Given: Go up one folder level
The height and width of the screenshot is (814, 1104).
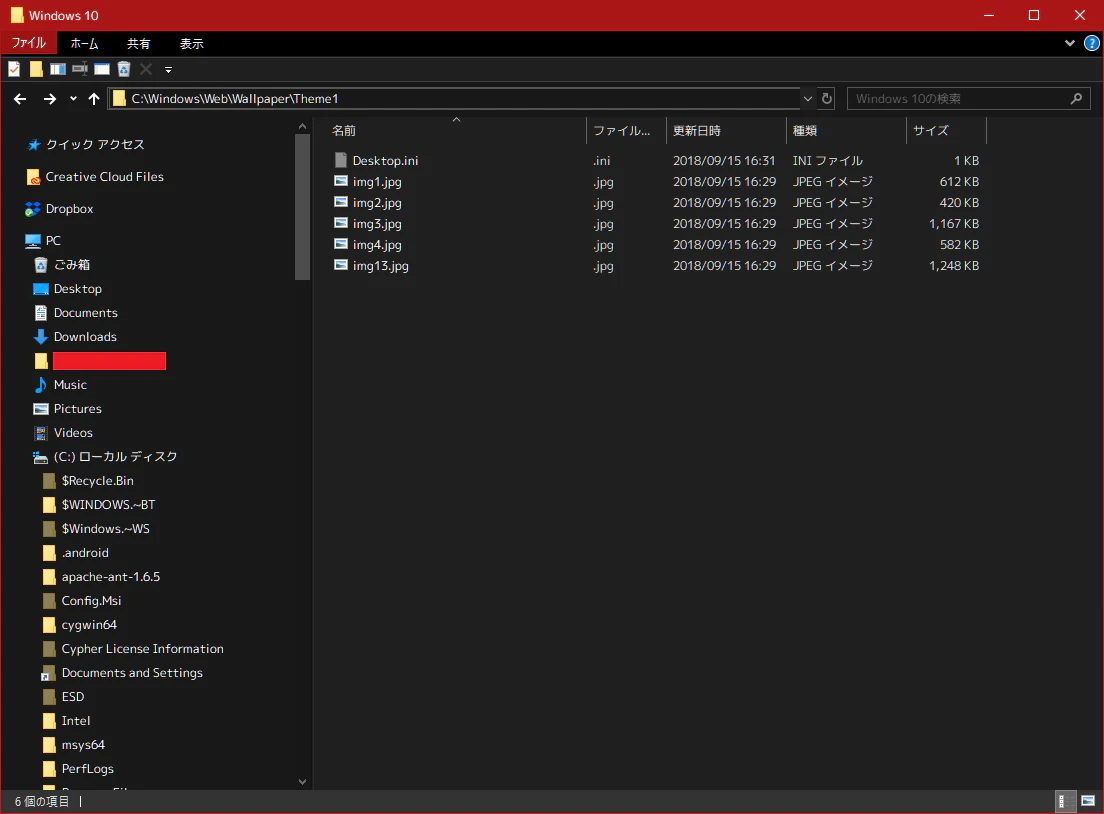Looking at the screenshot, I should coord(94,99).
